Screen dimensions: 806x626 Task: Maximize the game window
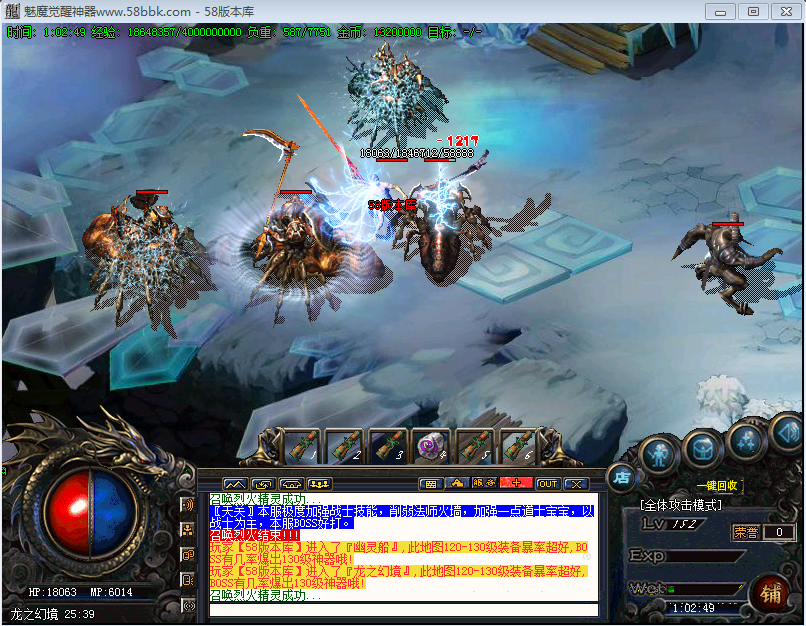coord(753,12)
